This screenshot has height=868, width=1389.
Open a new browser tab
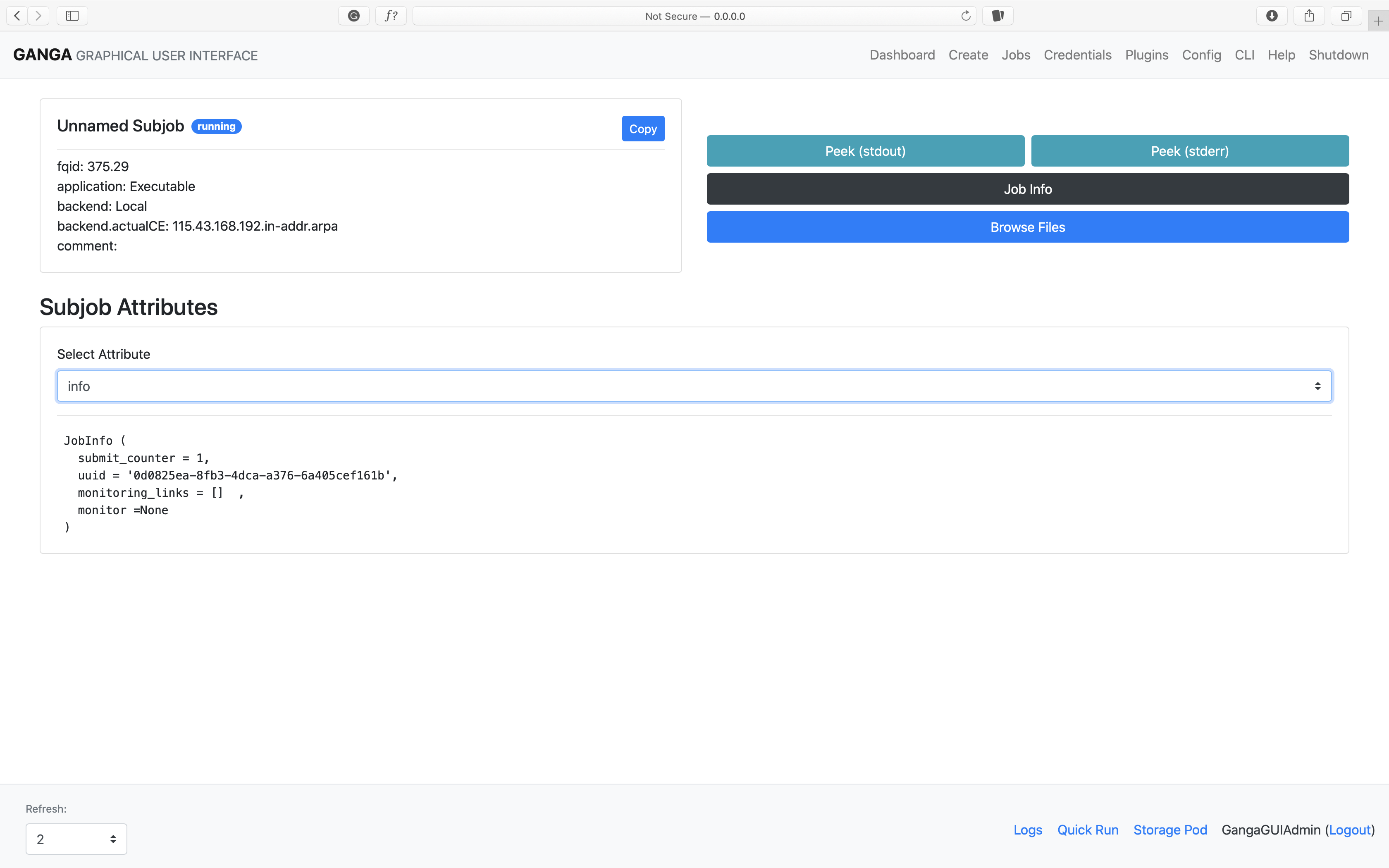pyautogui.click(x=1378, y=20)
